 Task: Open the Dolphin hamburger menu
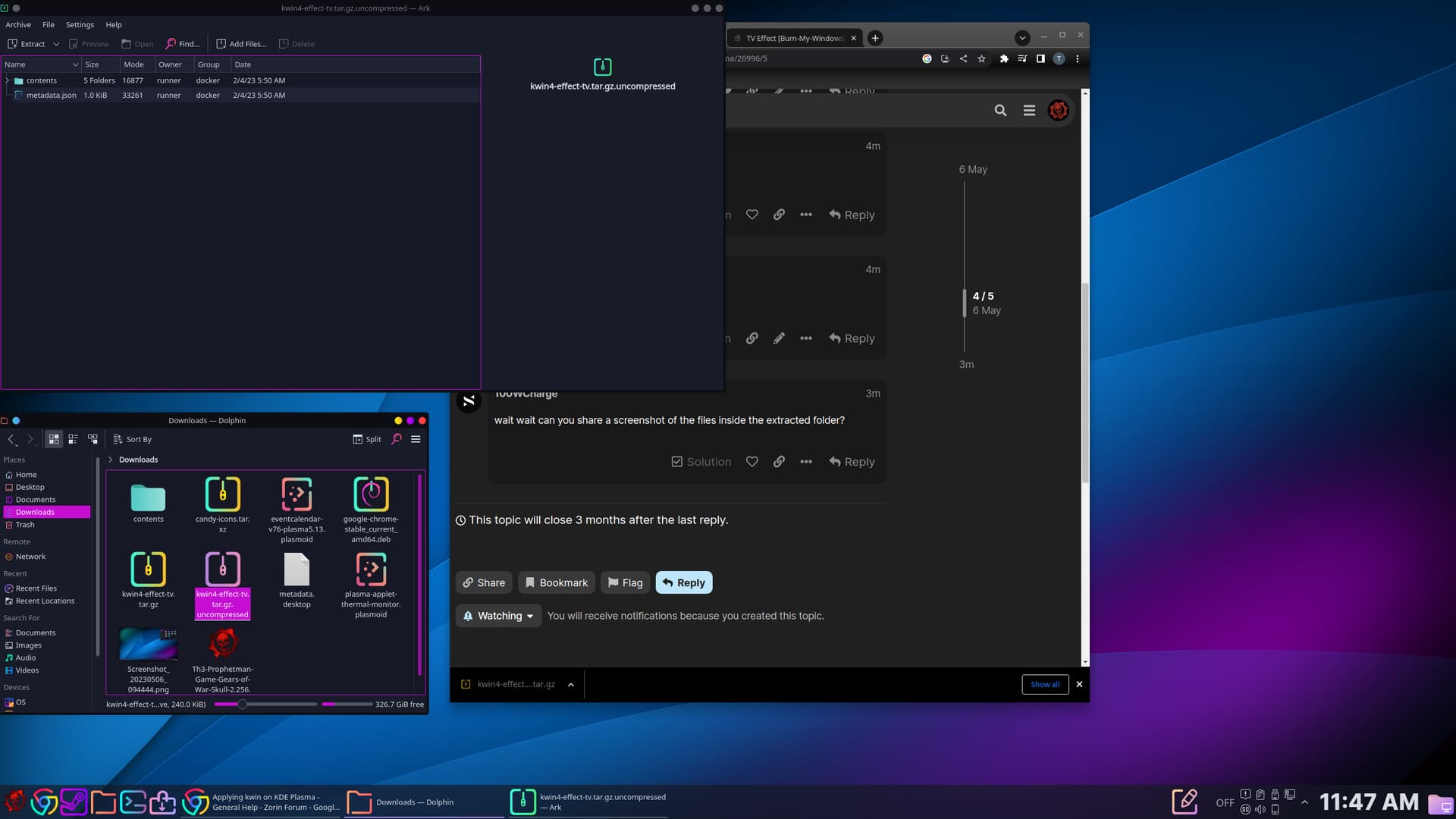416,439
